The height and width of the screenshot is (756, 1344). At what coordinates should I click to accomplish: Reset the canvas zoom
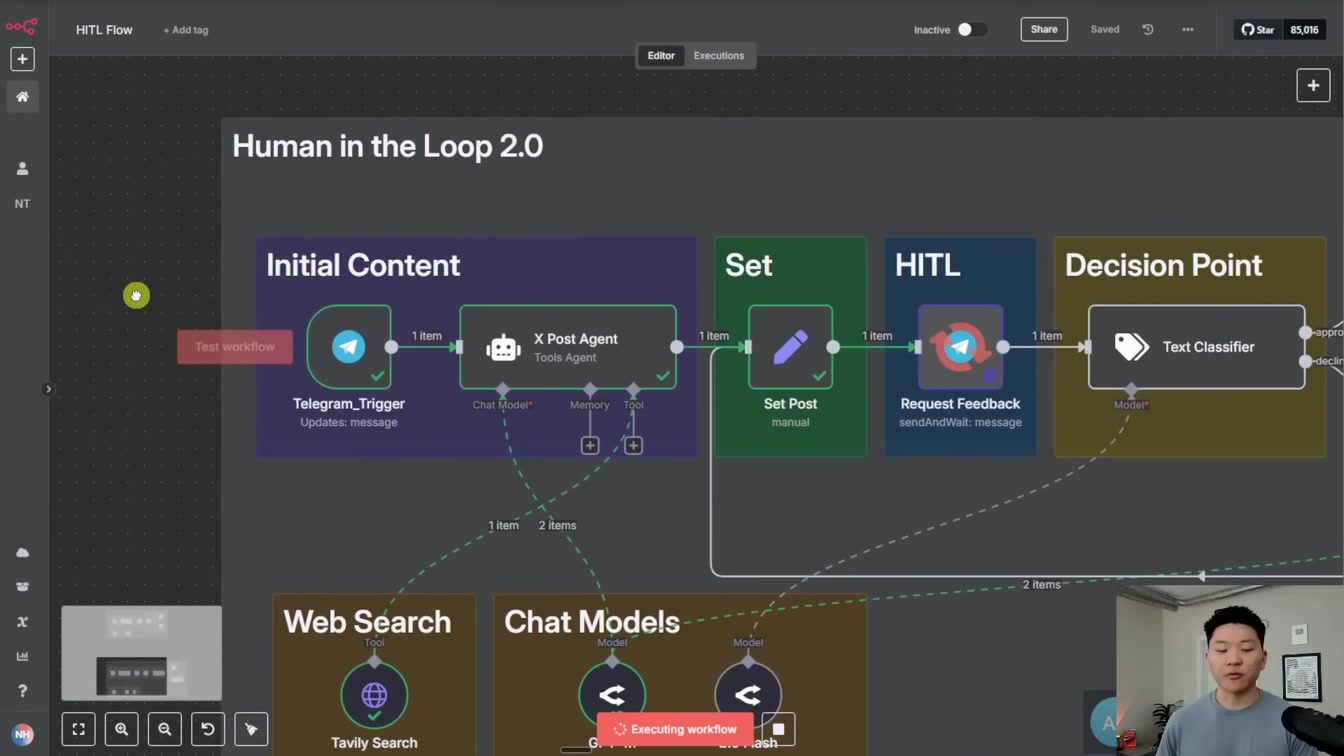tap(208, 730)
